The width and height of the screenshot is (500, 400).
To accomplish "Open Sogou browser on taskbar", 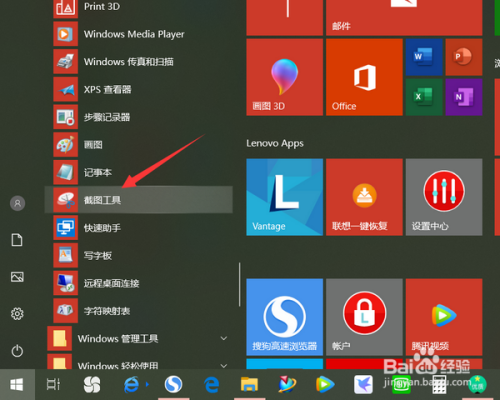I will point(173,384).
